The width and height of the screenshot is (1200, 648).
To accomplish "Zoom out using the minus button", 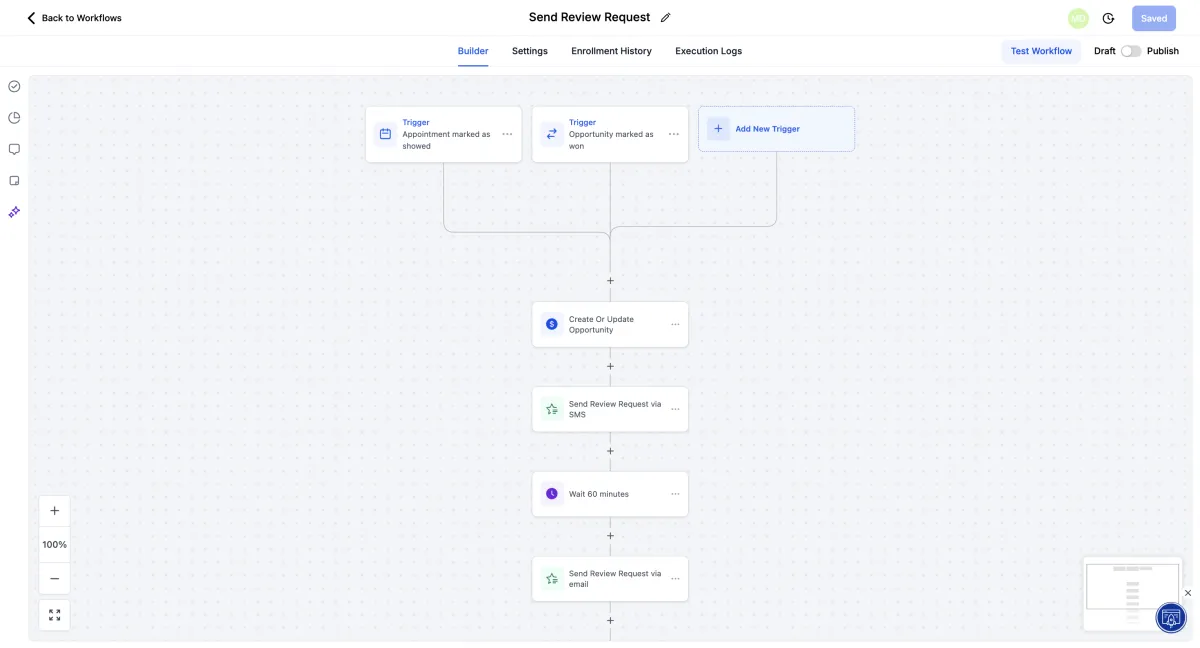I will tap(54, 578).
